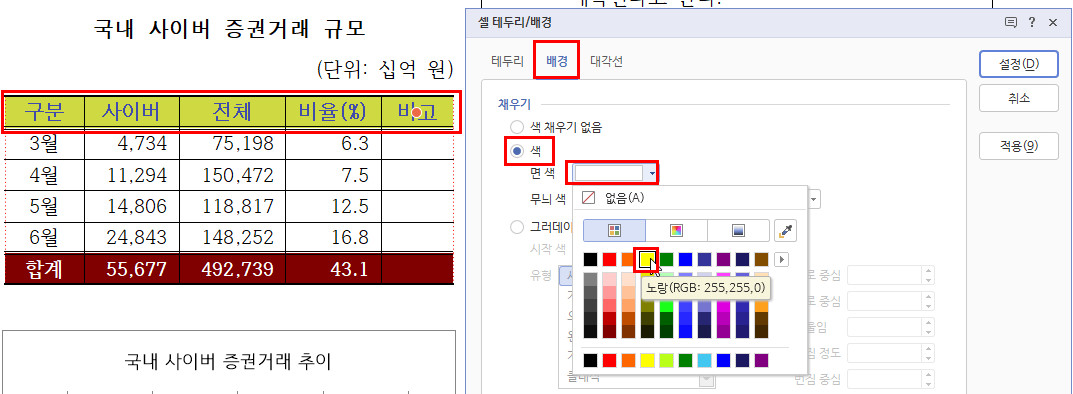Open dialog help question mark icon
This screenshot has width=1073, height=394.
tap(1031, 23)
